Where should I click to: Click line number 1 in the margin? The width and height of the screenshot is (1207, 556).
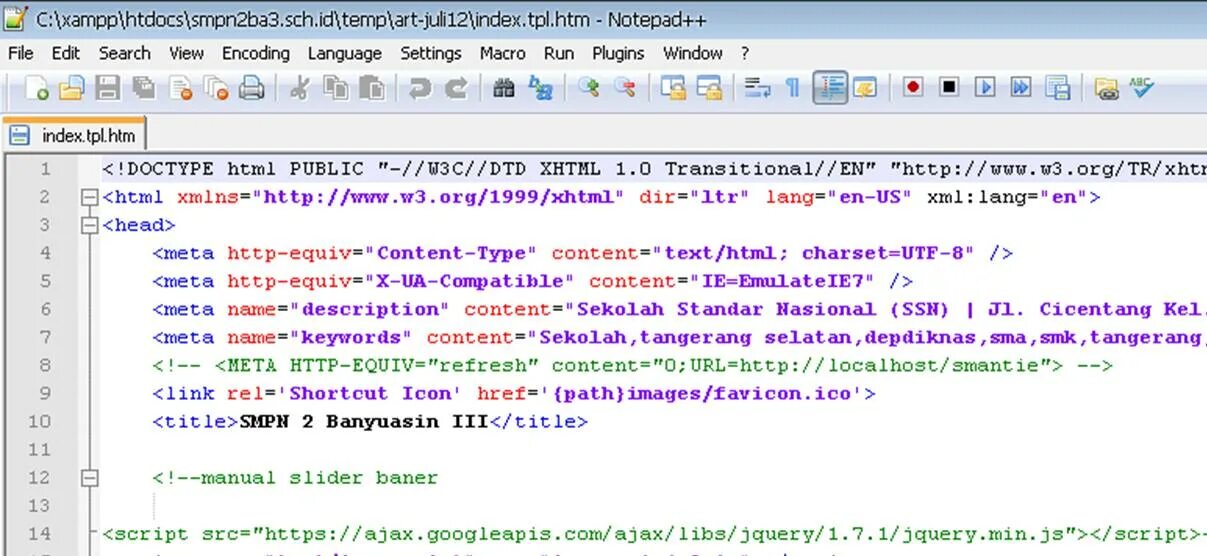[x=45, y=169]
